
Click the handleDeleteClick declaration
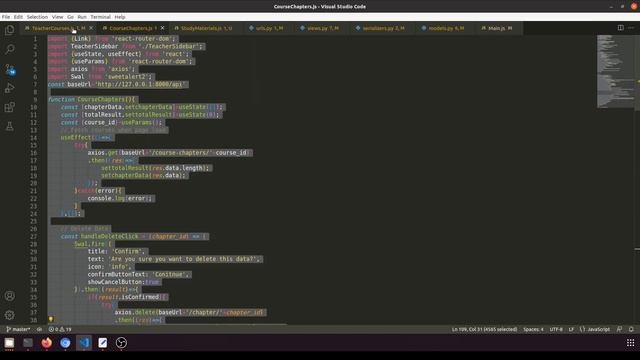[134, 236]
